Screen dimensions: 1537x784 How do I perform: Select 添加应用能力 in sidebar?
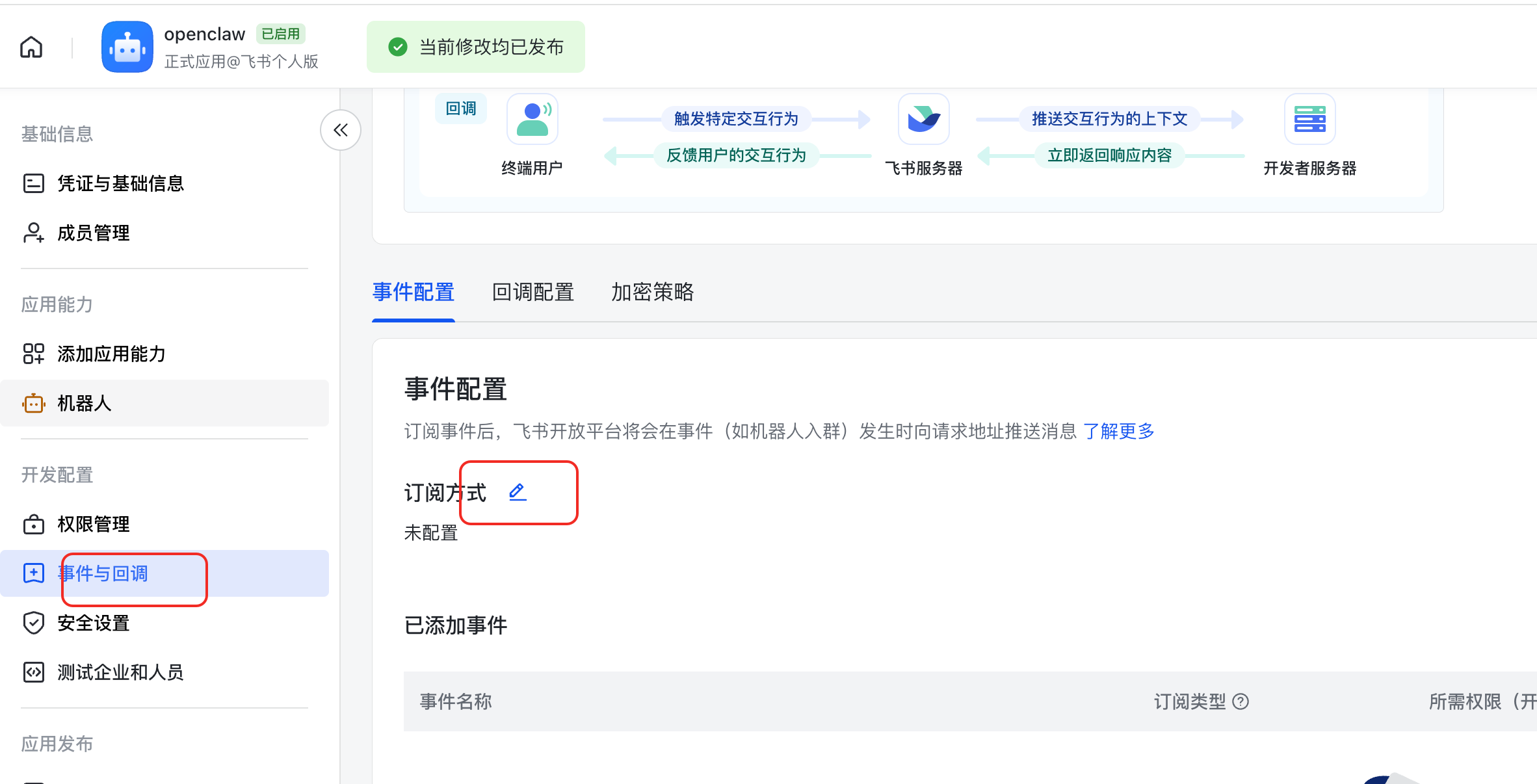[111, 354]
